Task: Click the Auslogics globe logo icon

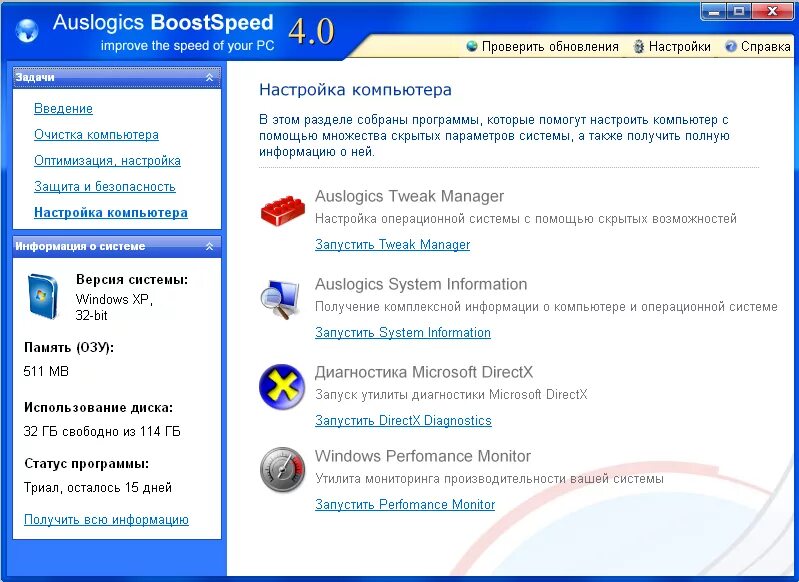Action: coord(26,30)
